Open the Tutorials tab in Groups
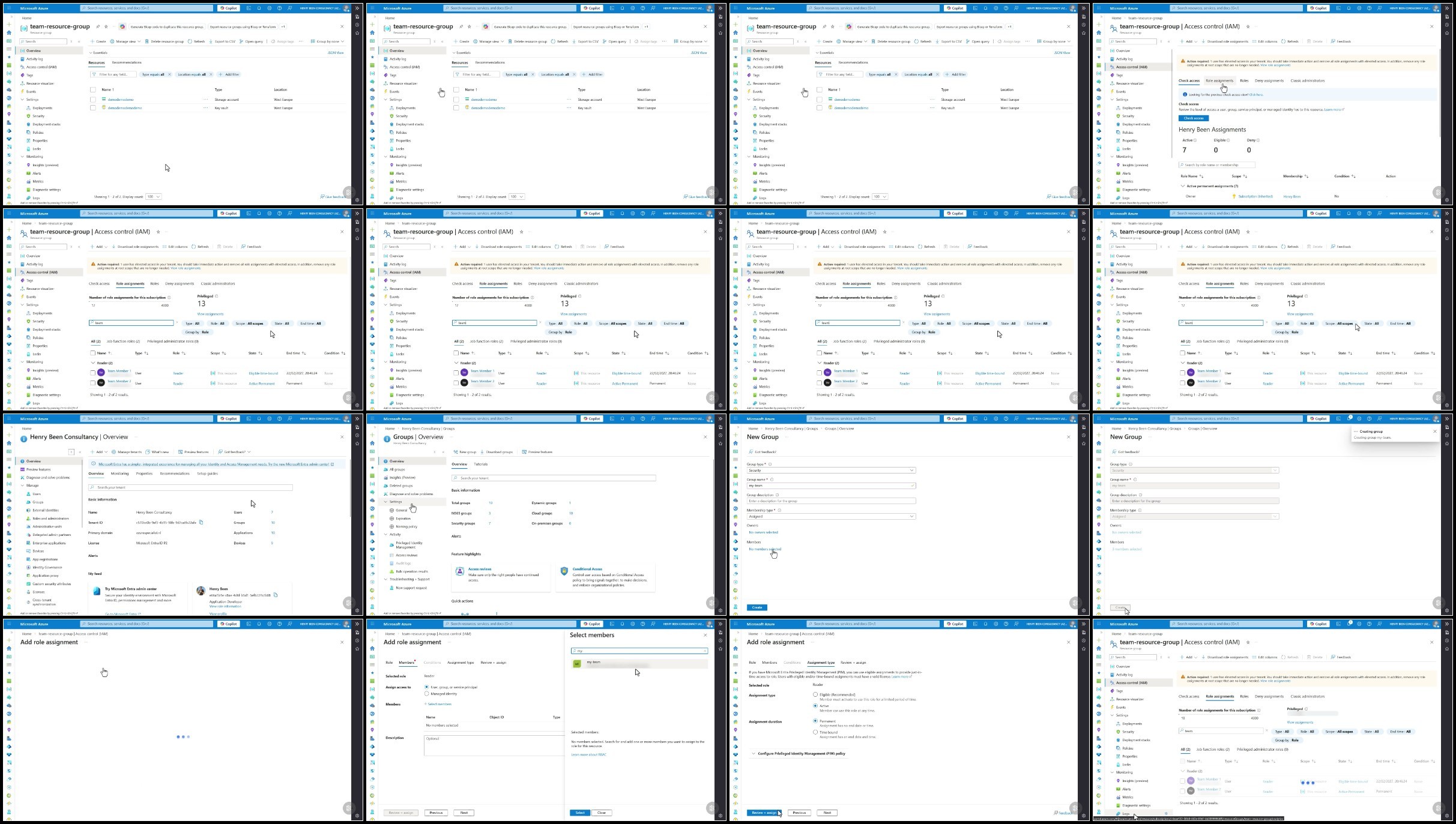Screen dimensions: 1456x824 coord(480,464)
